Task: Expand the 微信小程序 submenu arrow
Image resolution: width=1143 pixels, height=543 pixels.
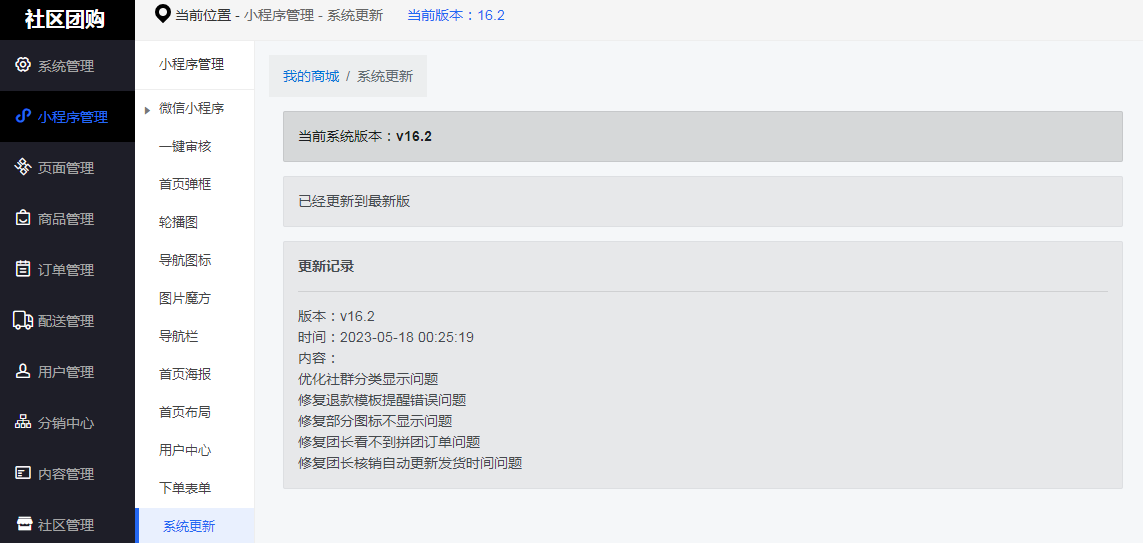Action: (x=147, y=110)
